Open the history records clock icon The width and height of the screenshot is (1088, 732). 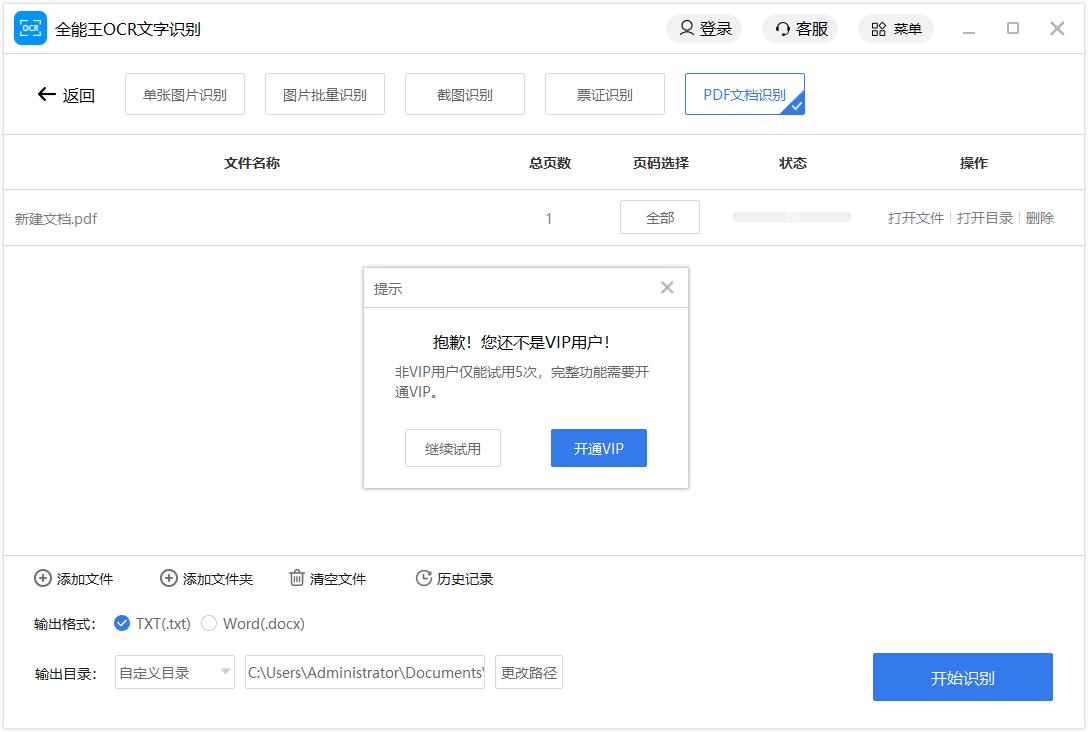(423, 578)
